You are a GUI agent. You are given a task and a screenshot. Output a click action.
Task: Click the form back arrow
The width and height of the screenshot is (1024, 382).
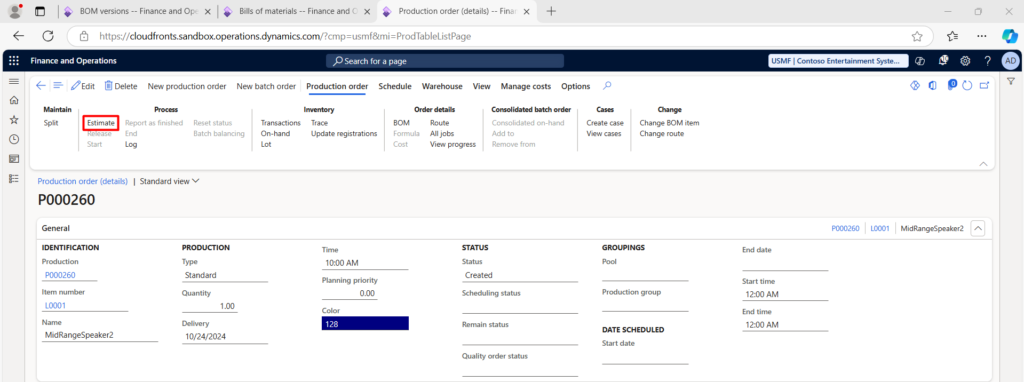[x=41, y=86]
